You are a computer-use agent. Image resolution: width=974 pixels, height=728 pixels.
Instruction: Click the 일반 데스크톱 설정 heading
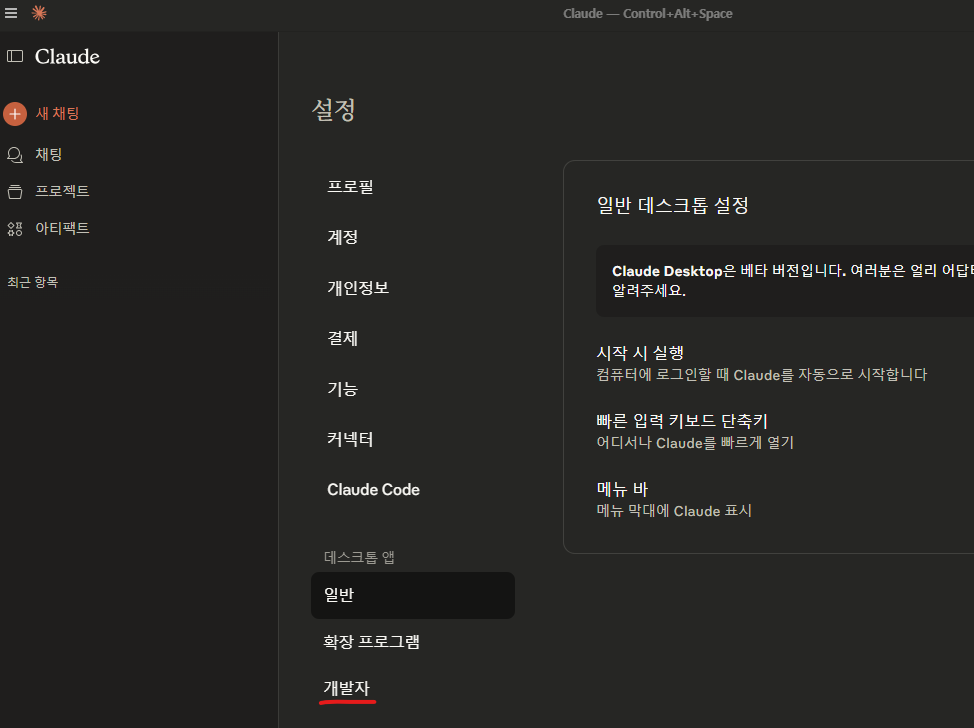pos(672,206)
